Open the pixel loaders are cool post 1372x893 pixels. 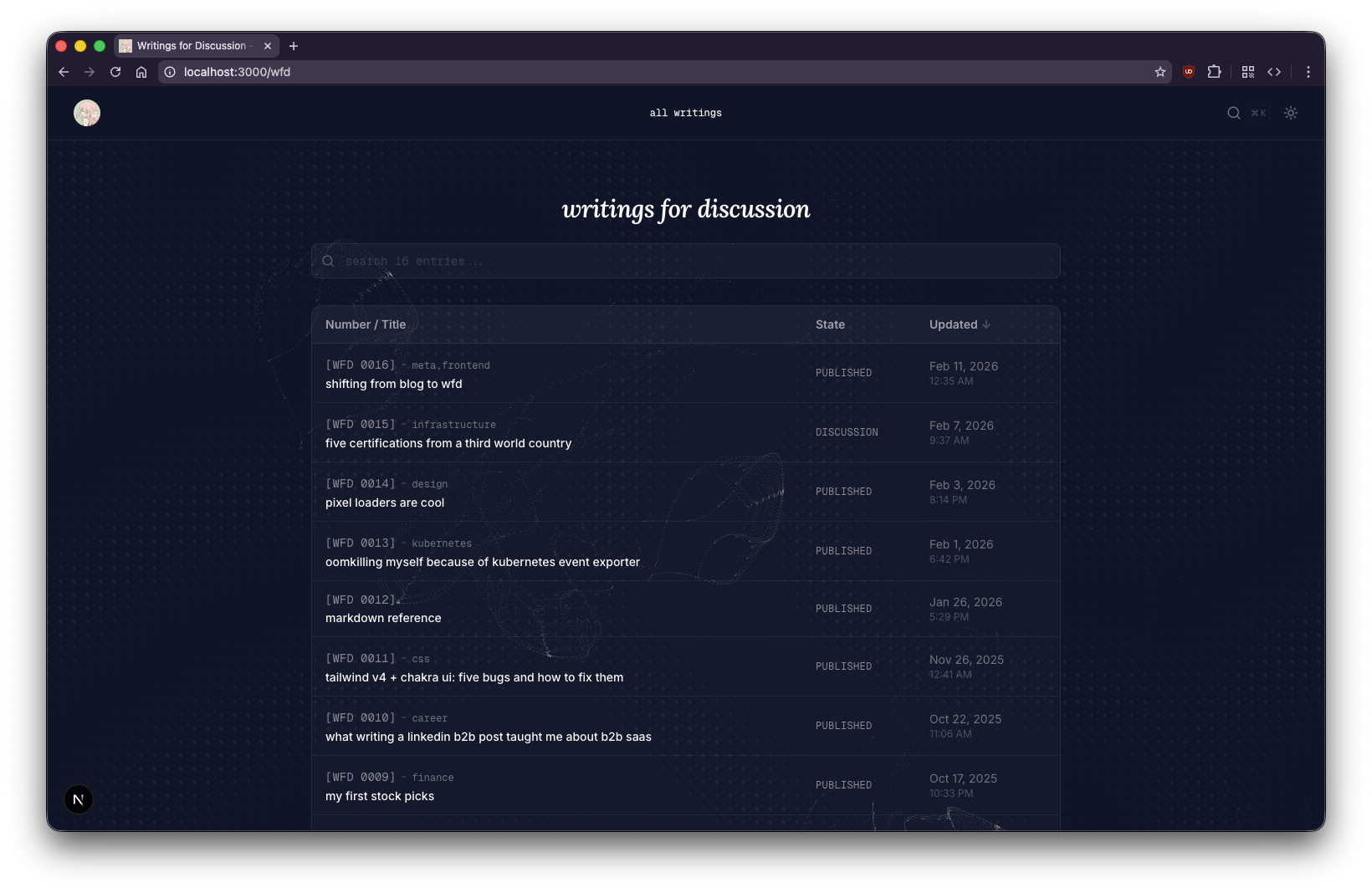[385, 503]
